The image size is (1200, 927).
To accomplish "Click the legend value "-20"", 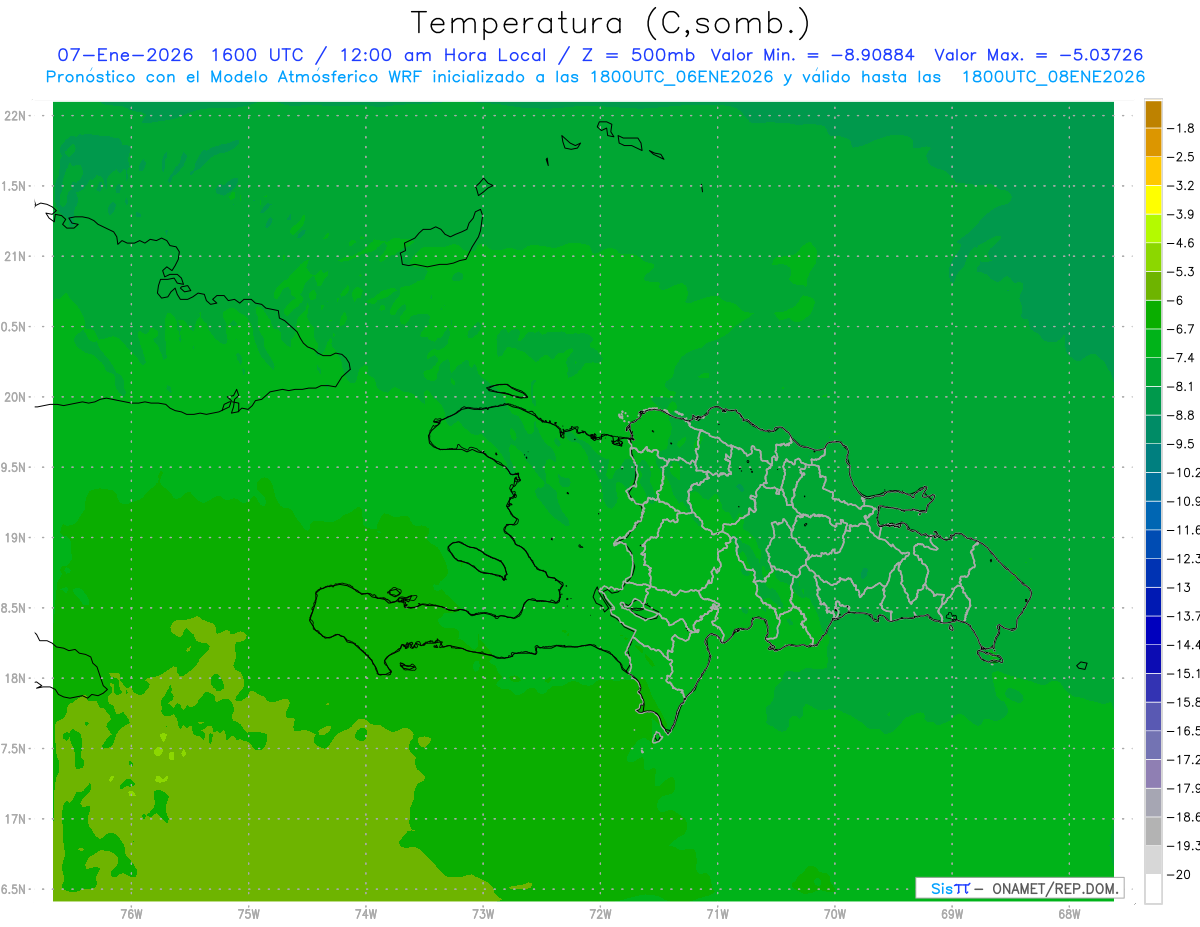I will (x=1178, y=874).
